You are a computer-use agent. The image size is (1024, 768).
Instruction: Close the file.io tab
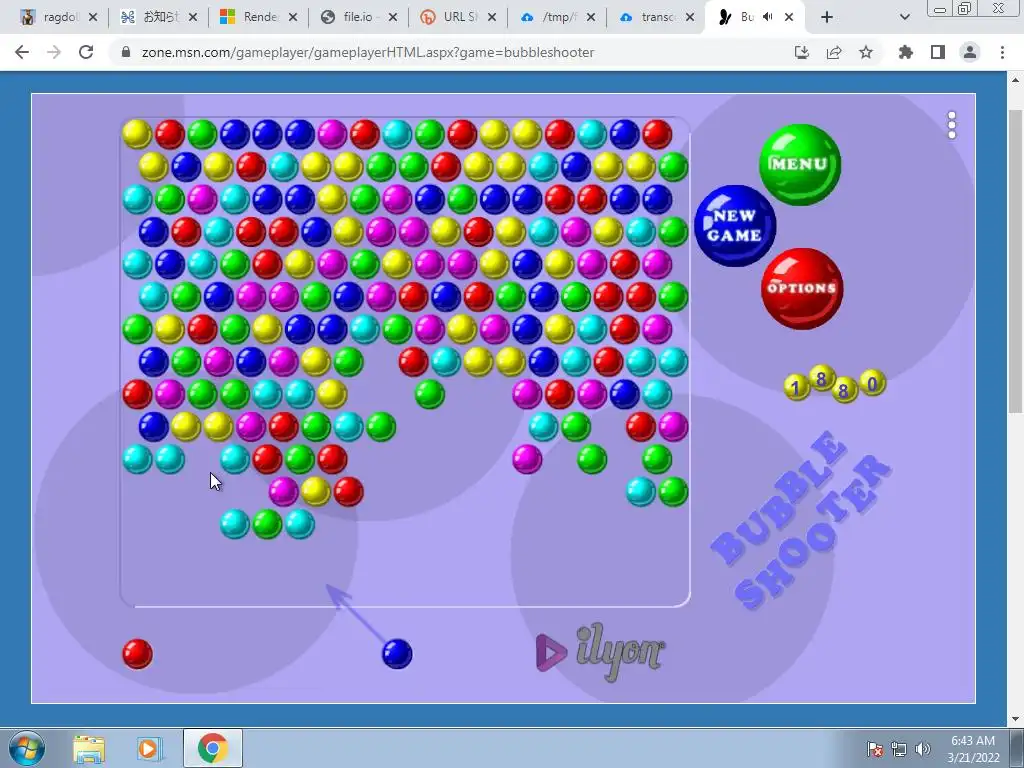click(x=392, y=17)
